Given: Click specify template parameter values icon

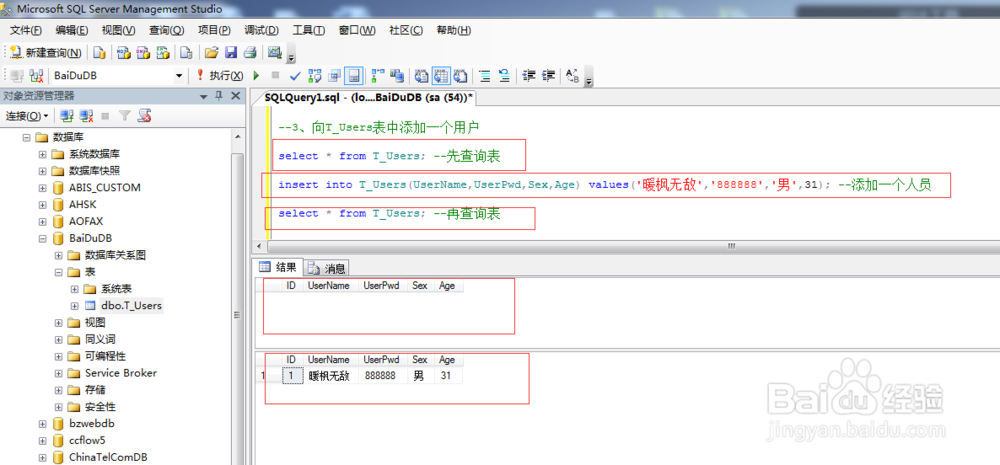Looking at the screenshot, I should 573,76.
